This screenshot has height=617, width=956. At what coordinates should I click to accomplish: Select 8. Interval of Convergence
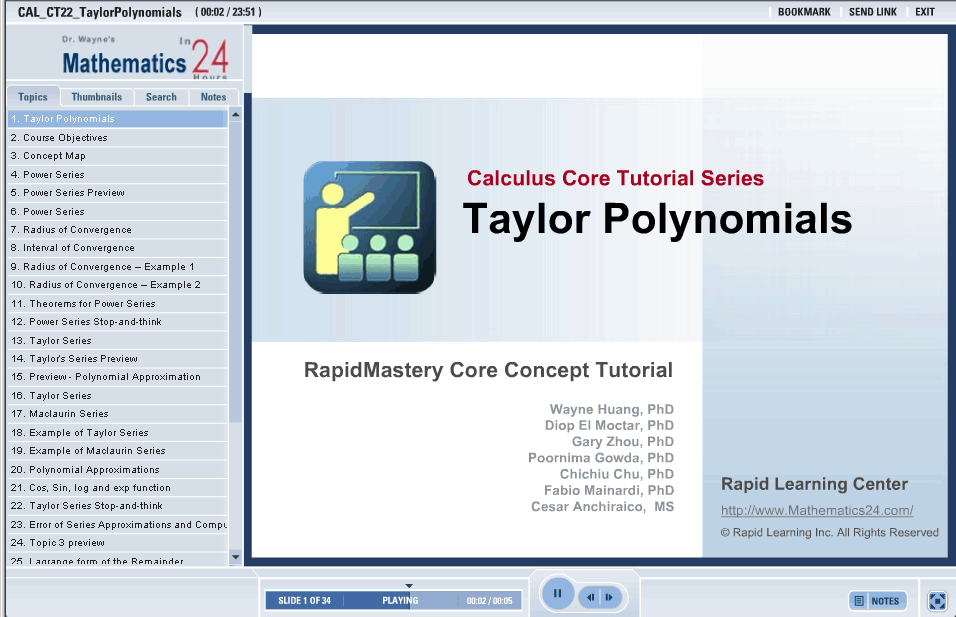click(117, 248)
